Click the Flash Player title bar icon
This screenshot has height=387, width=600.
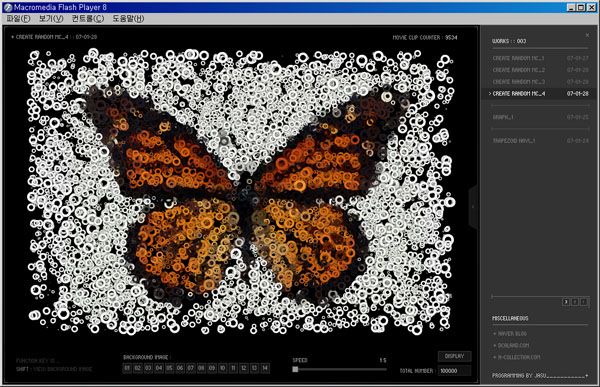tap(8, 7)
